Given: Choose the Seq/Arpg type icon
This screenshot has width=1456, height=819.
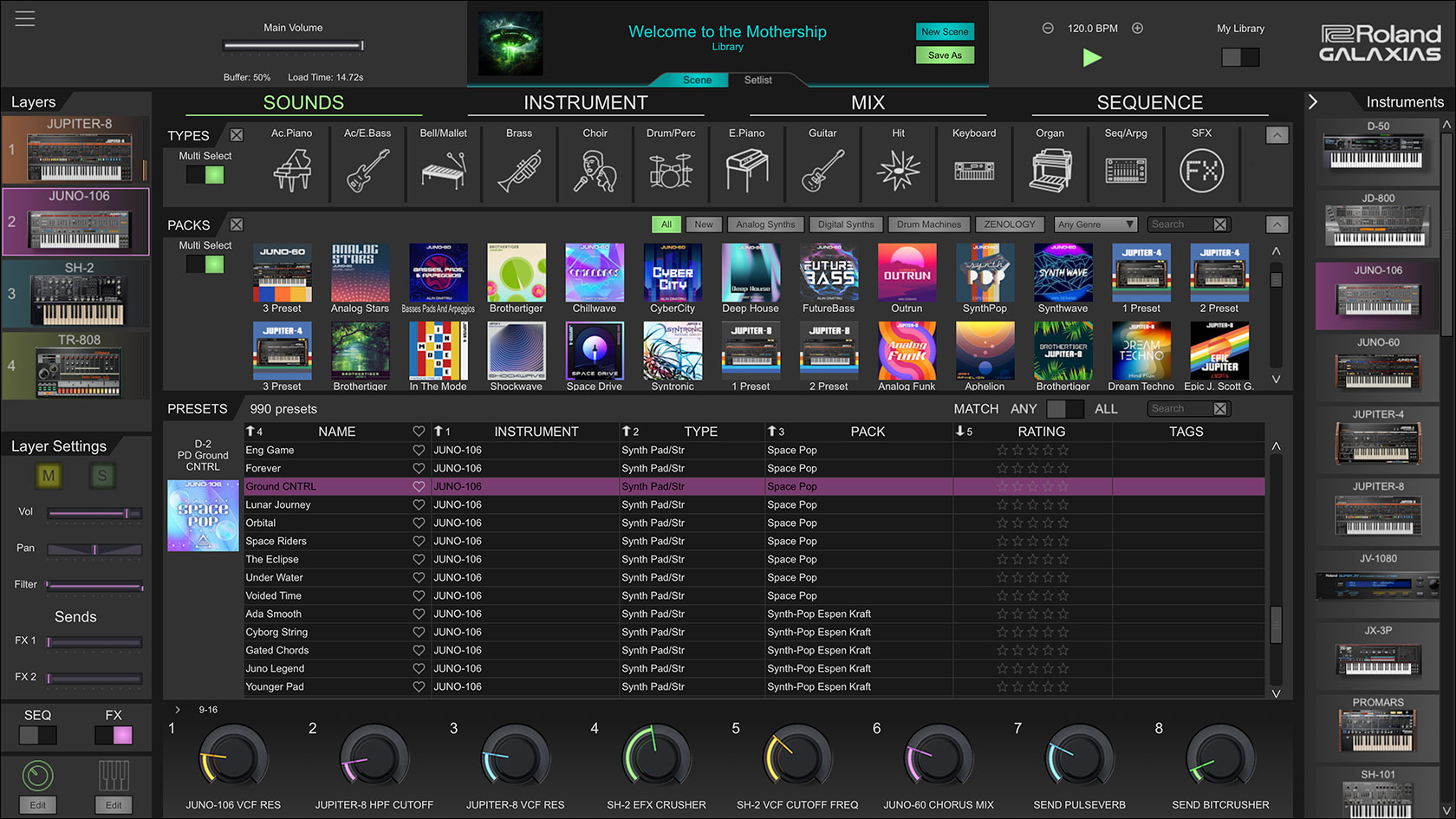Looking at the screenshot, I should tap(1126, 170).
